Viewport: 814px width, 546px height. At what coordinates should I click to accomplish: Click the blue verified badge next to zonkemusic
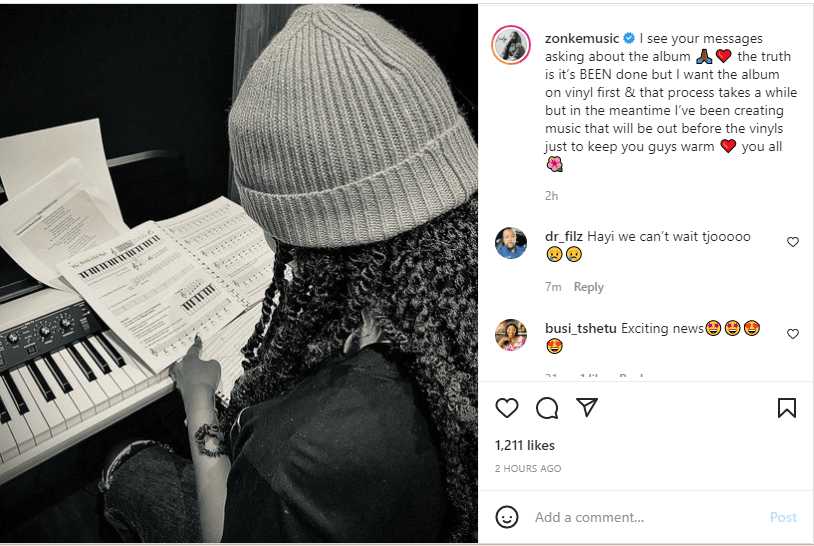point(629,38)
